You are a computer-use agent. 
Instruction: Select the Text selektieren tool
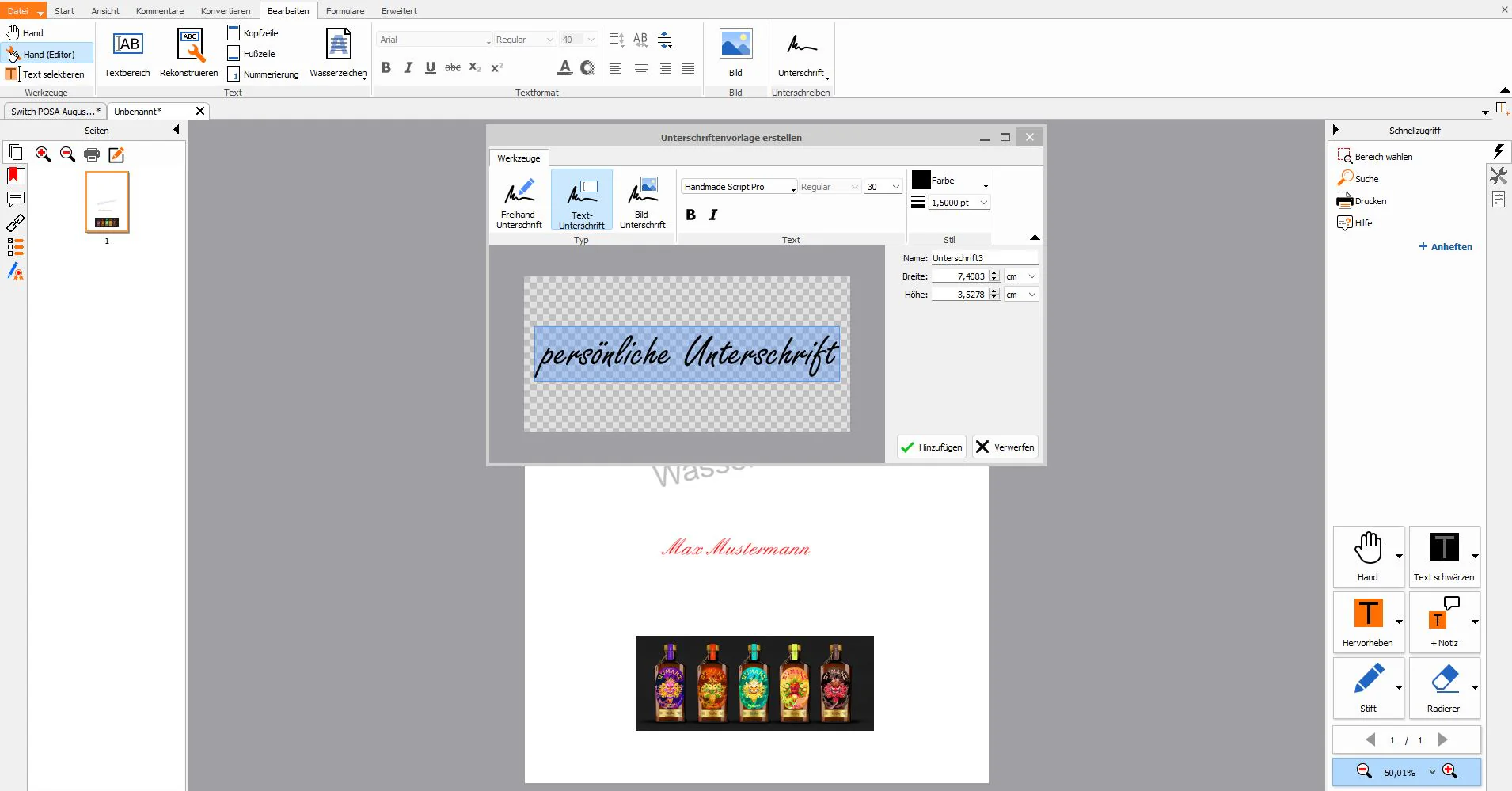pos(45,74)
